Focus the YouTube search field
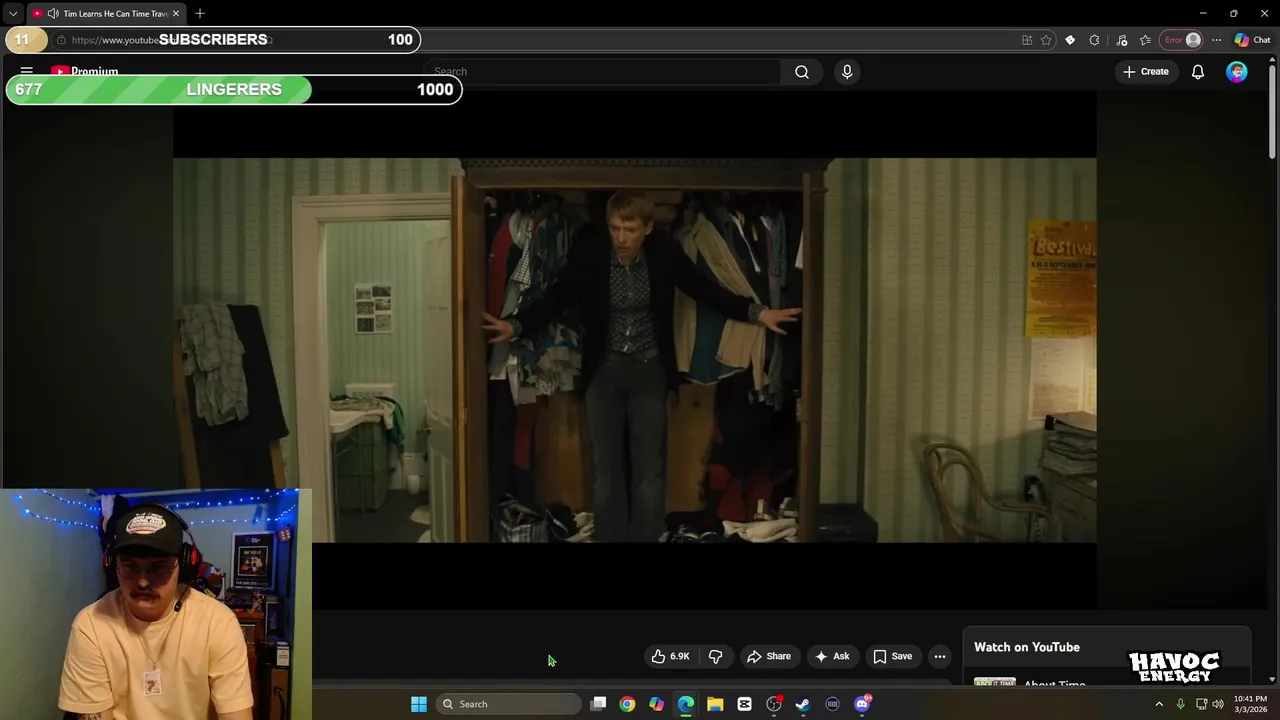 click(x=603, y=71)
